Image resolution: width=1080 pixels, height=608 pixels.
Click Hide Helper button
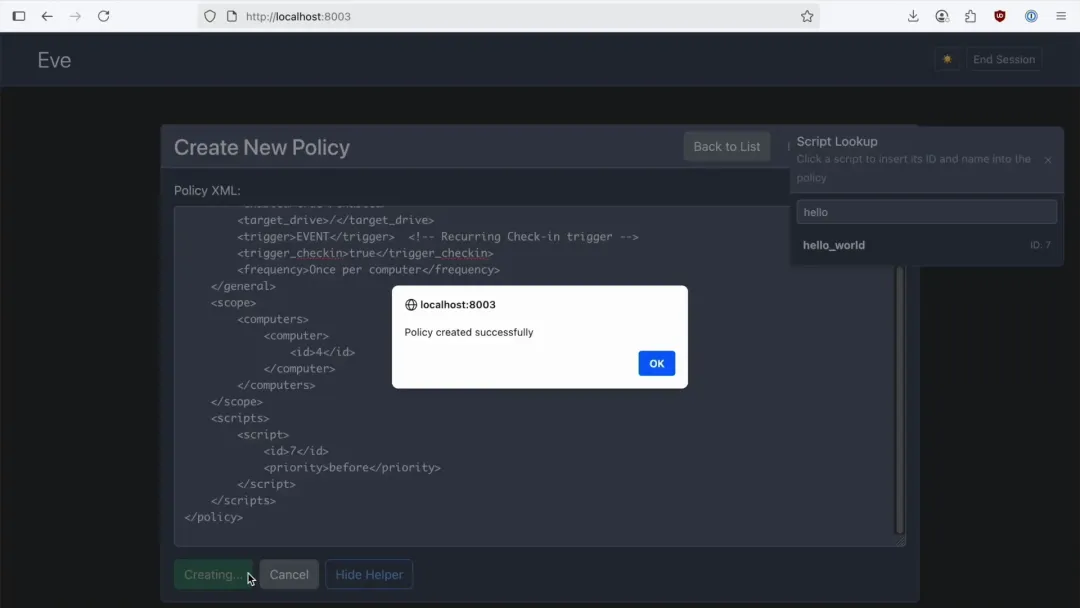(x=369, y=574)
